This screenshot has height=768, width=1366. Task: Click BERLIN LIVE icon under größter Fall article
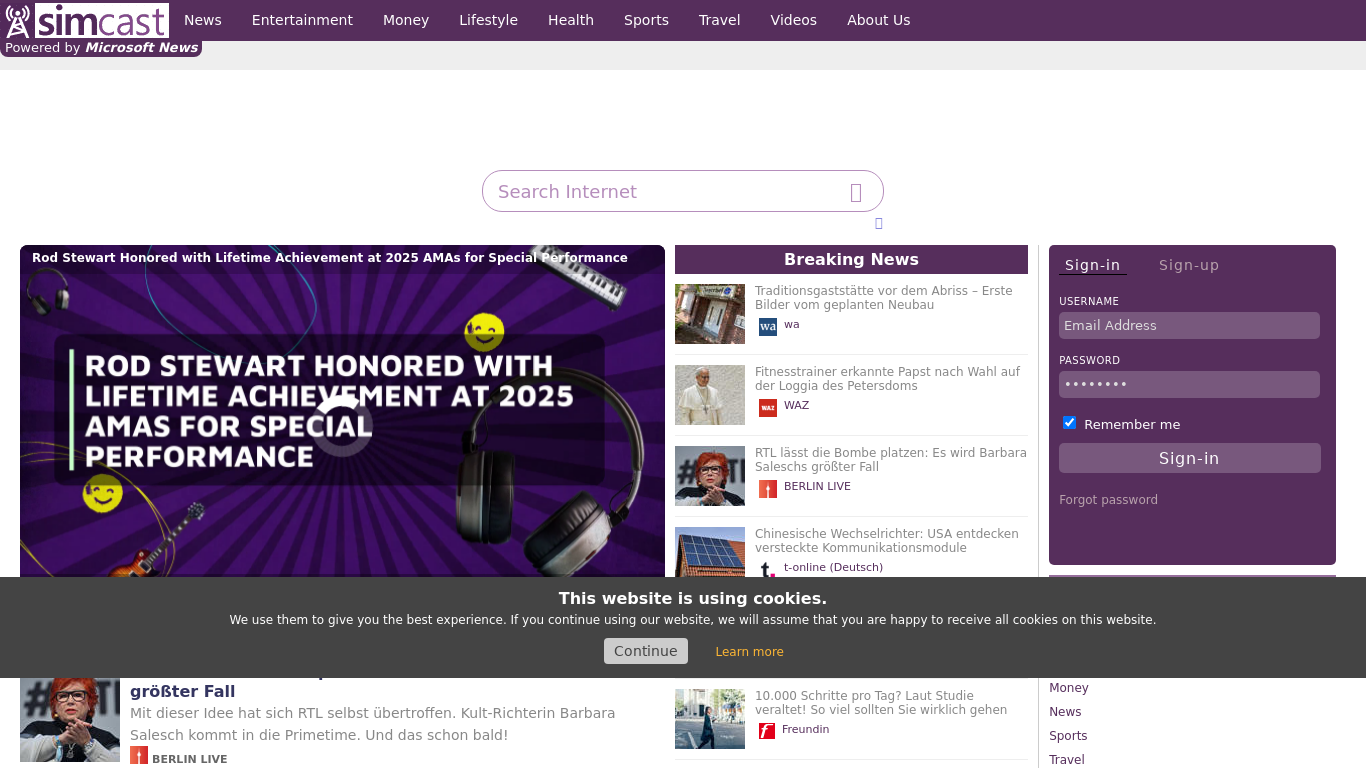139,756
